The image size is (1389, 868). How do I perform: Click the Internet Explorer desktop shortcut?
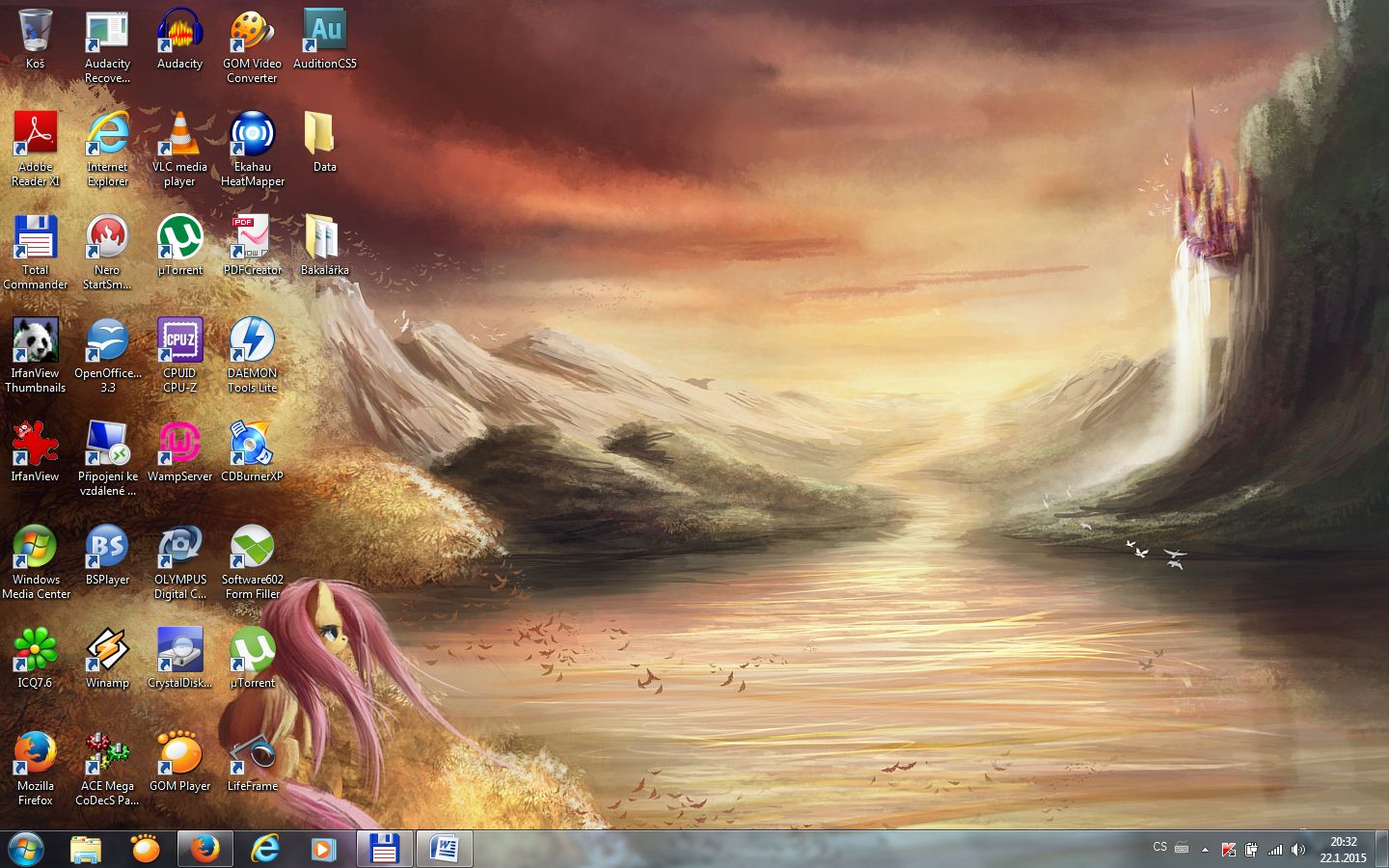tap(107, 149)
